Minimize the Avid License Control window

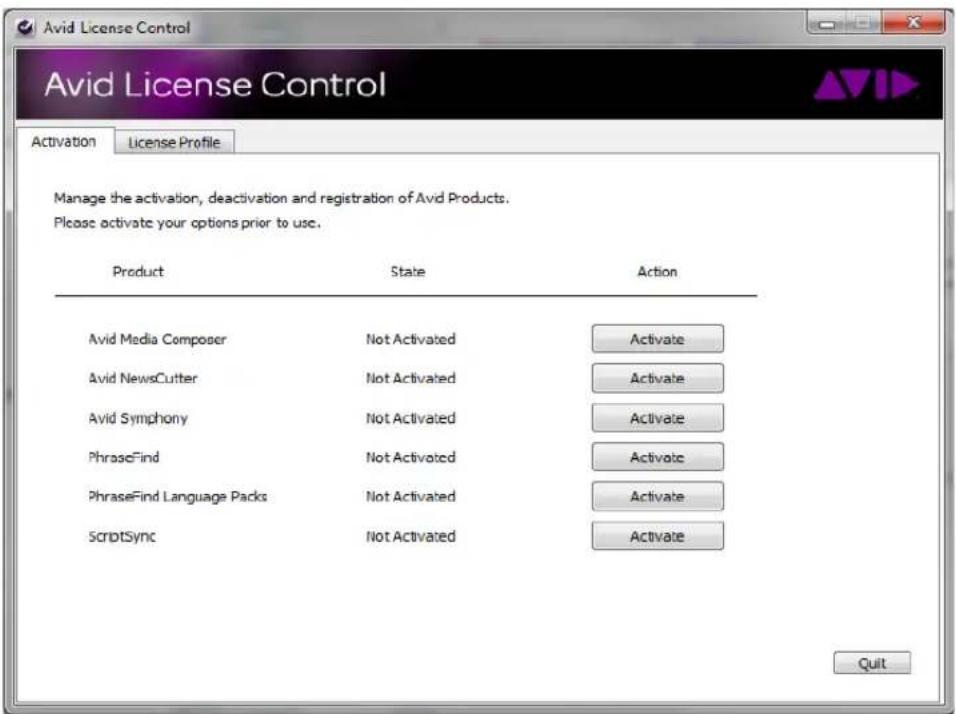tap(827, 23)
